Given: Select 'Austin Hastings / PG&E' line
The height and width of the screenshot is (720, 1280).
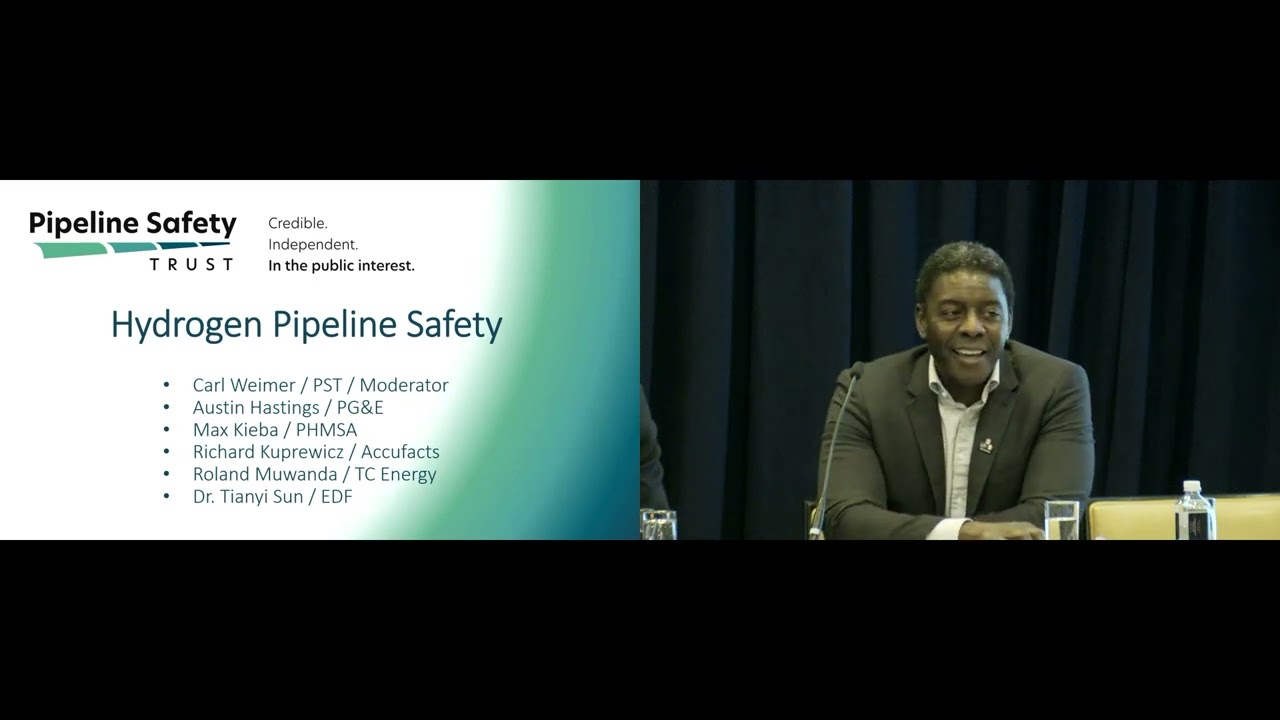Looking at the screenshot, I should [288, 407].
